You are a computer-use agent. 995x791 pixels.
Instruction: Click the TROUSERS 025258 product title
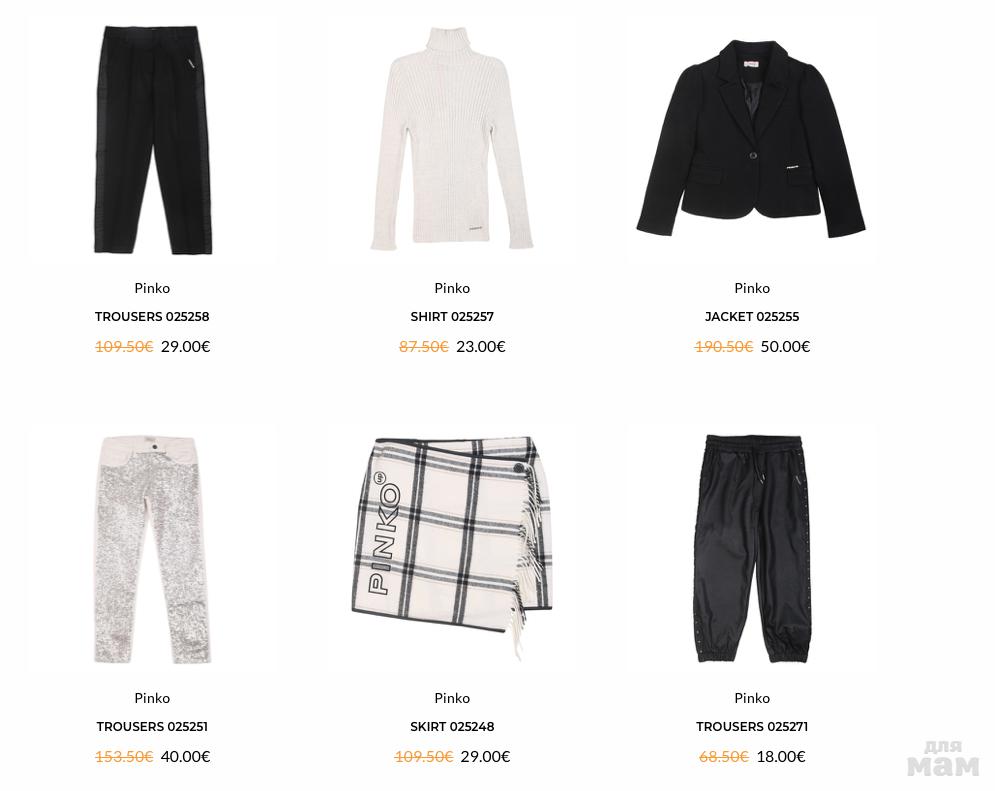(x=152, y=317)
